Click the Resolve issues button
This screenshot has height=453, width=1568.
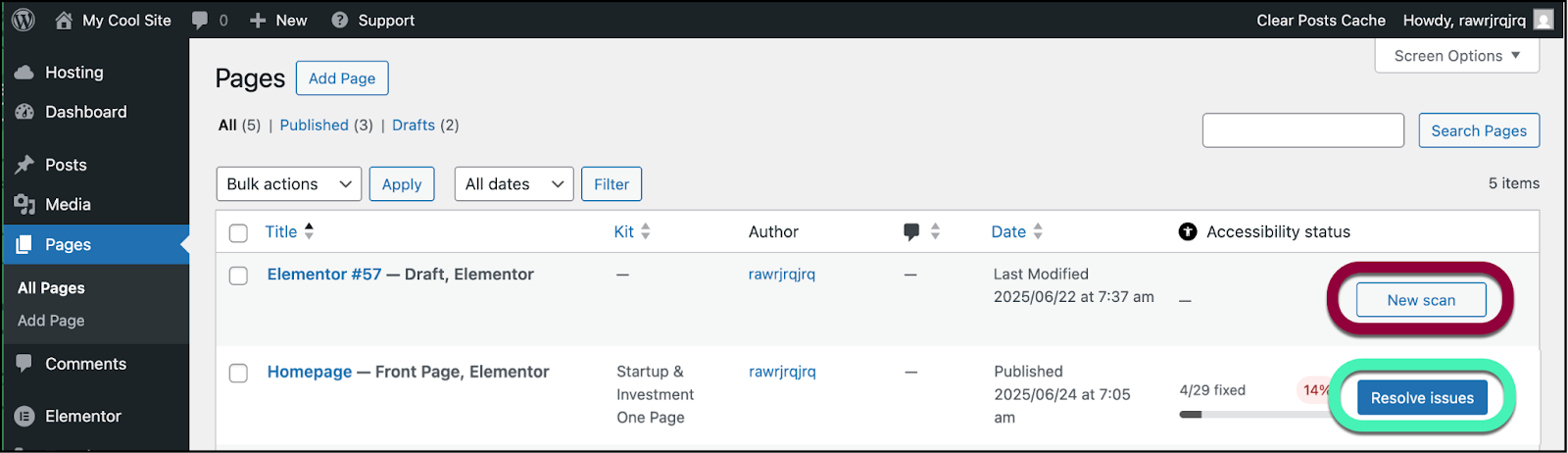coord(1421,397)
